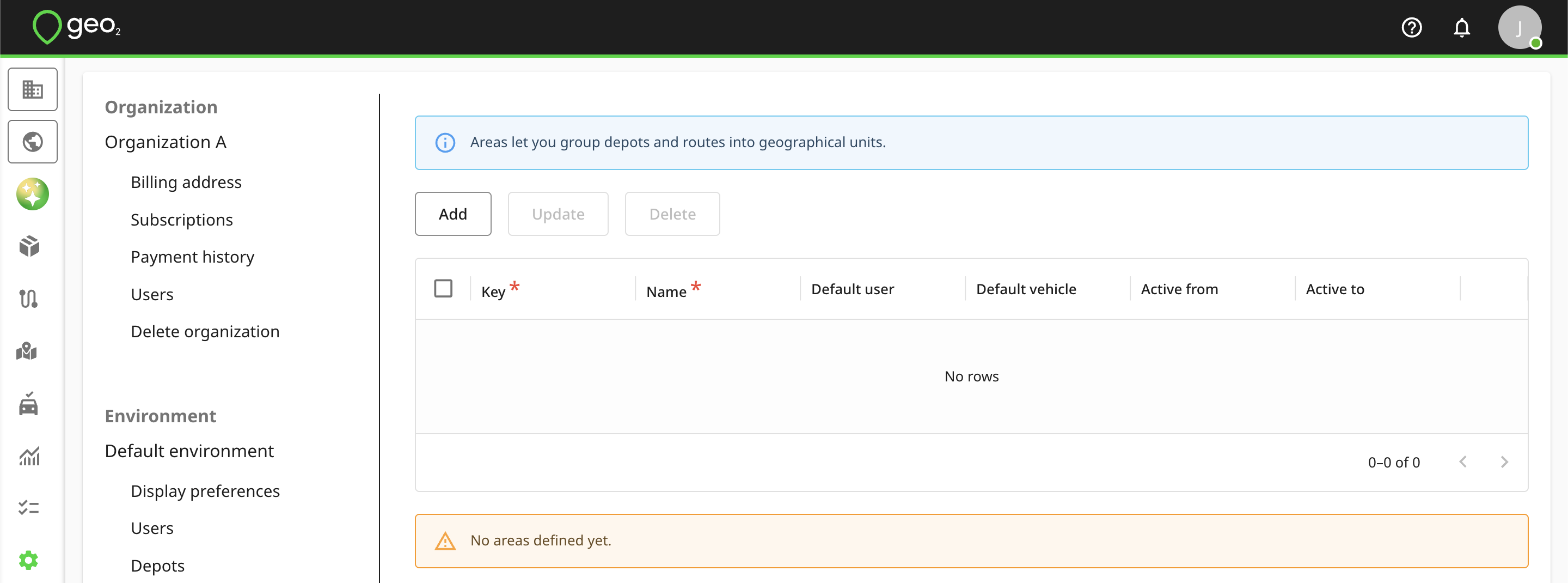1568x583 pixels.
Task: Click the Delete button
Action: [x=672, y=214]
